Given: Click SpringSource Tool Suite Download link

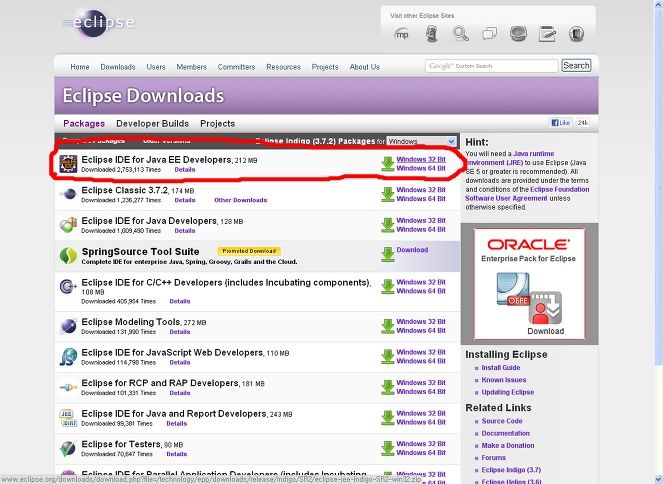Looking at the screenshot, I should pos(412,250).
